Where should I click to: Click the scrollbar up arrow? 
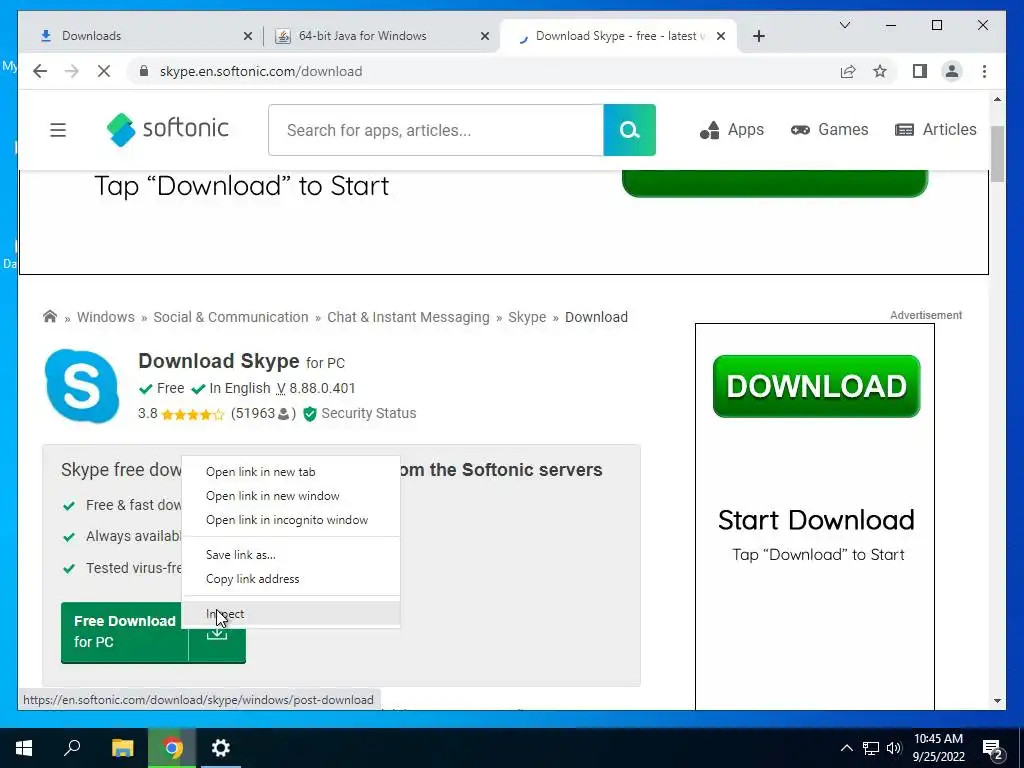coord(997,99)
